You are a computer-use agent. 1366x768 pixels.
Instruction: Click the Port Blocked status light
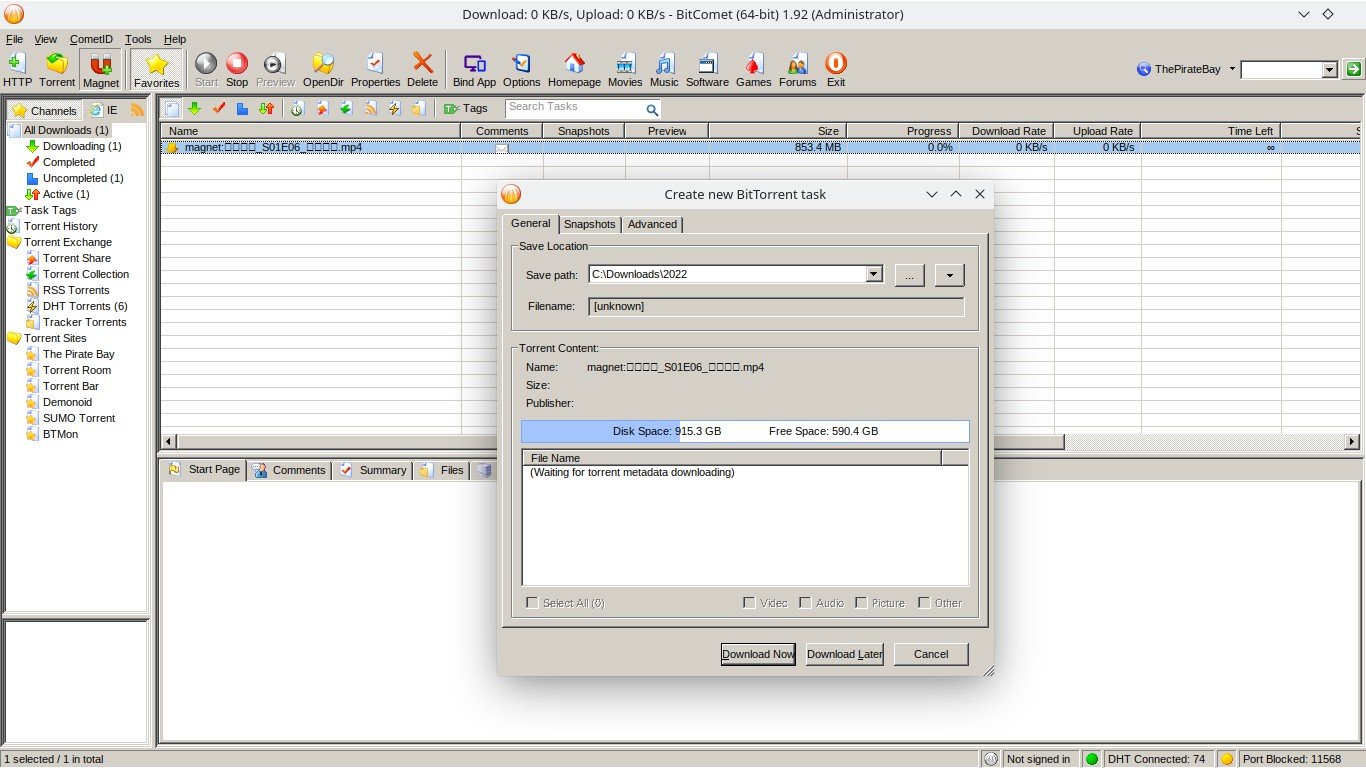click(x=1227, y=759)
